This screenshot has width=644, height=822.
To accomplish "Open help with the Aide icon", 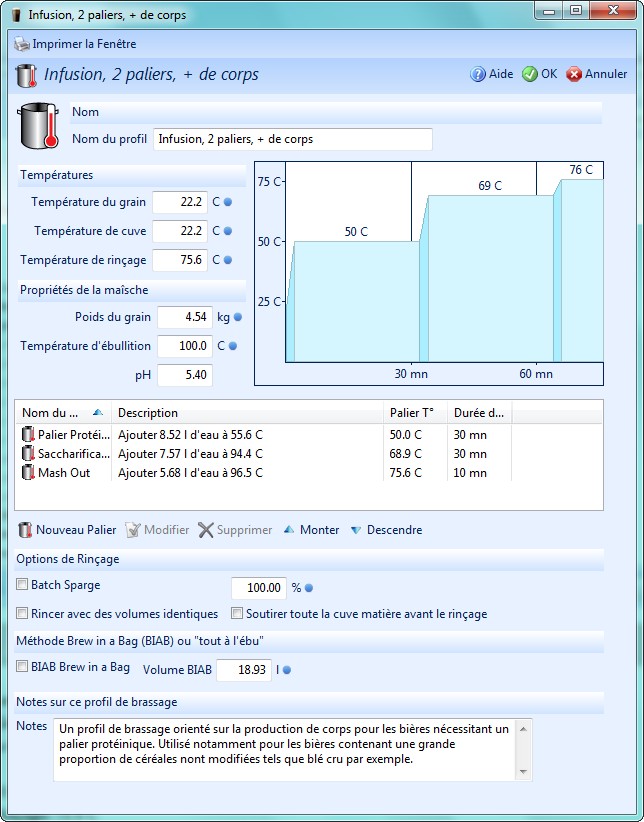I will click(x=478, y=74).
